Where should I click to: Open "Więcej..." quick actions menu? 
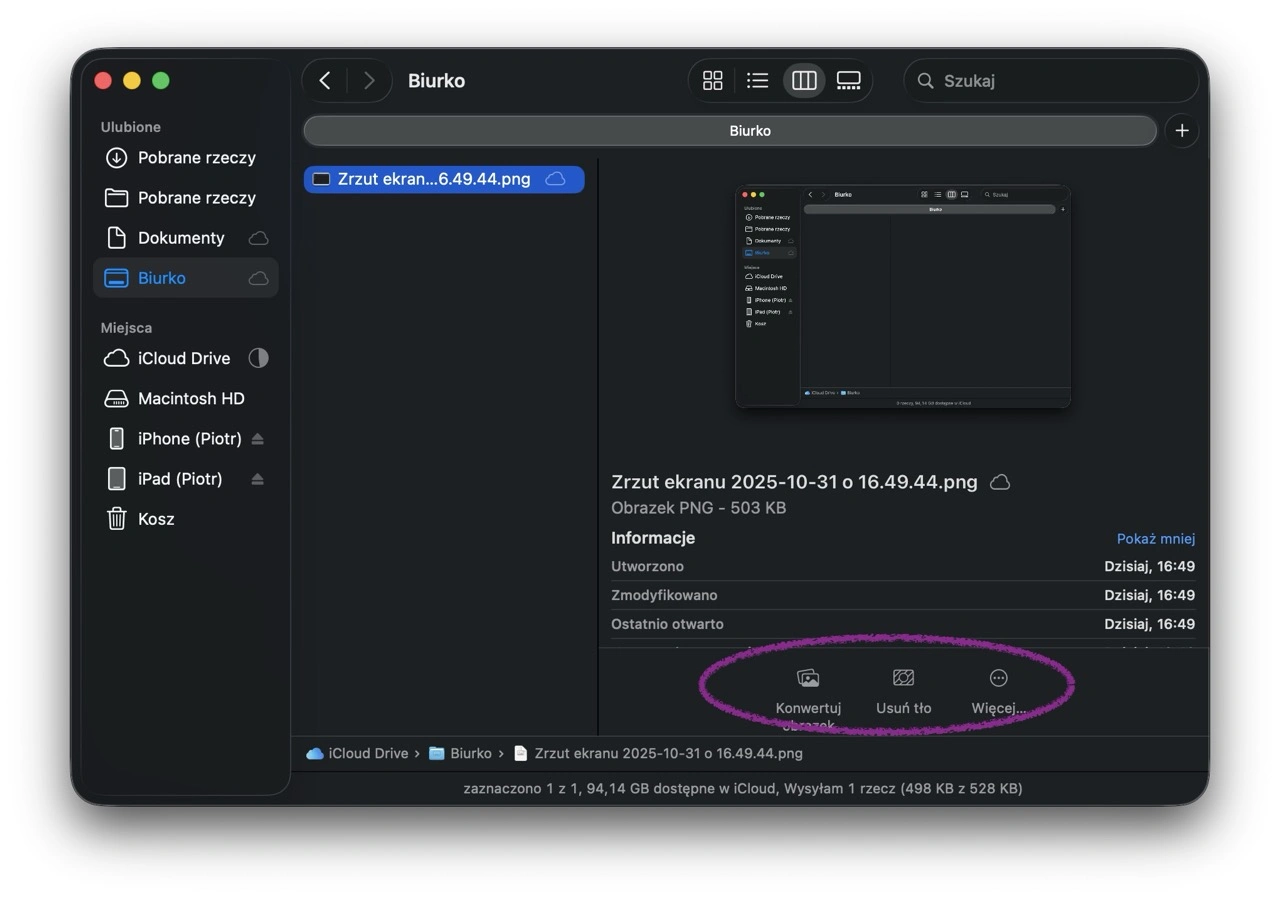[997, 678]
